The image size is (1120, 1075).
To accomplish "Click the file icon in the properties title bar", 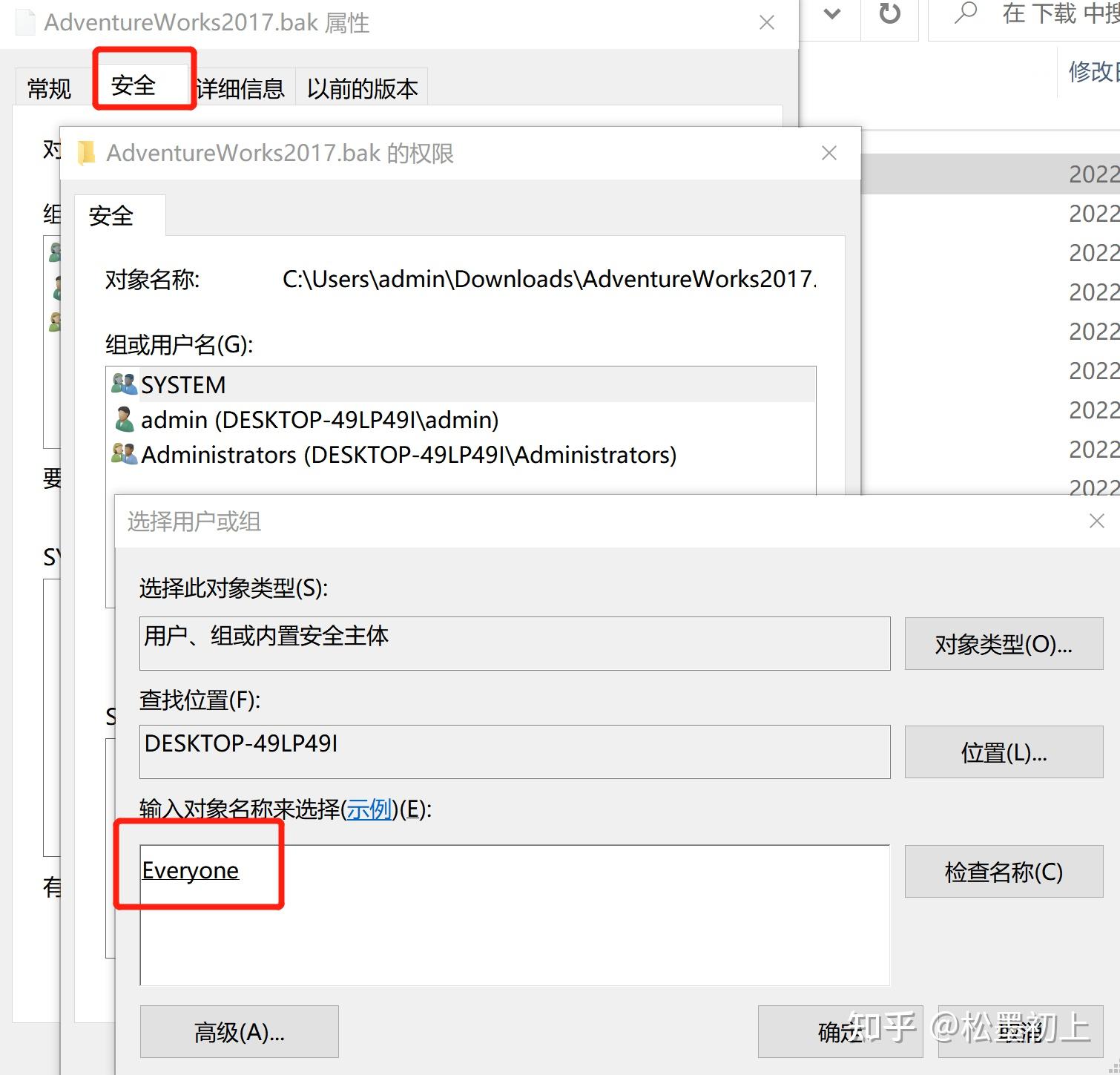I will point(25,22).
